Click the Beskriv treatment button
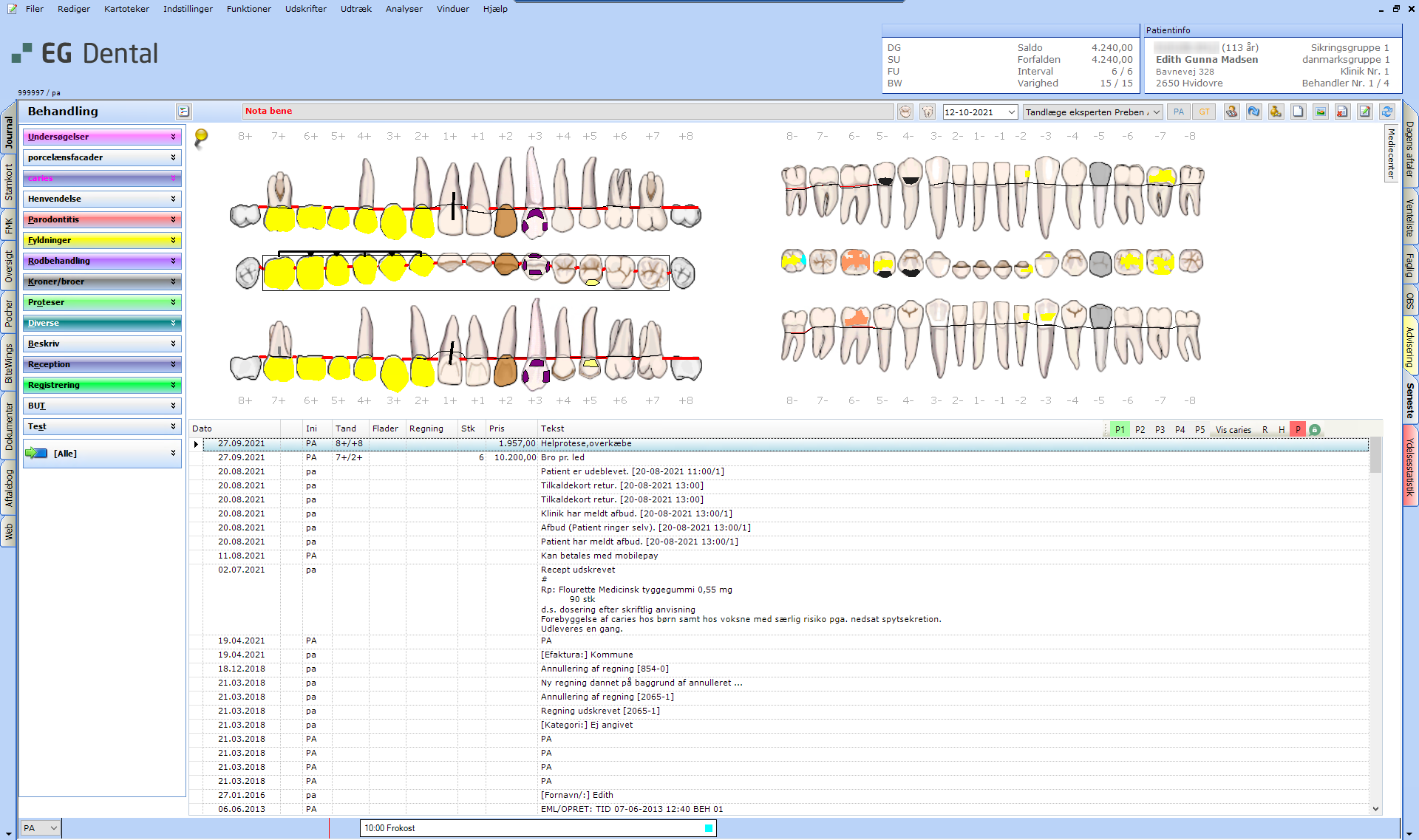1419x840 pixels. coord(102,344)
